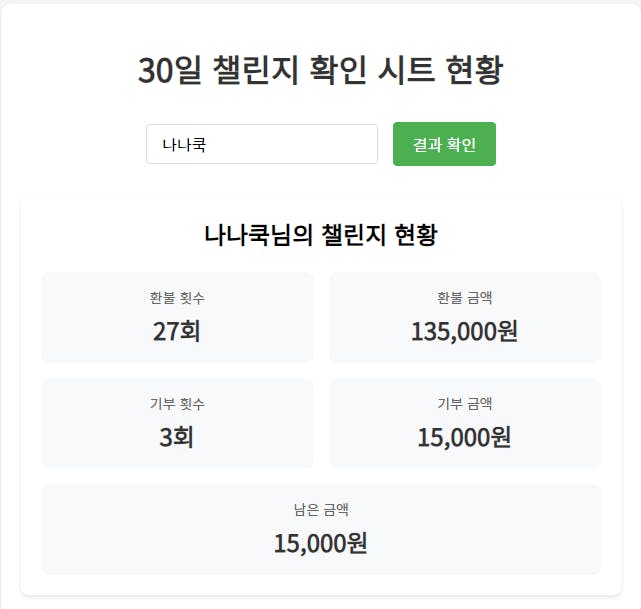Select the 15,000원 value under 기부 금액
Screen dimensions: 641x609
point(464,437)
